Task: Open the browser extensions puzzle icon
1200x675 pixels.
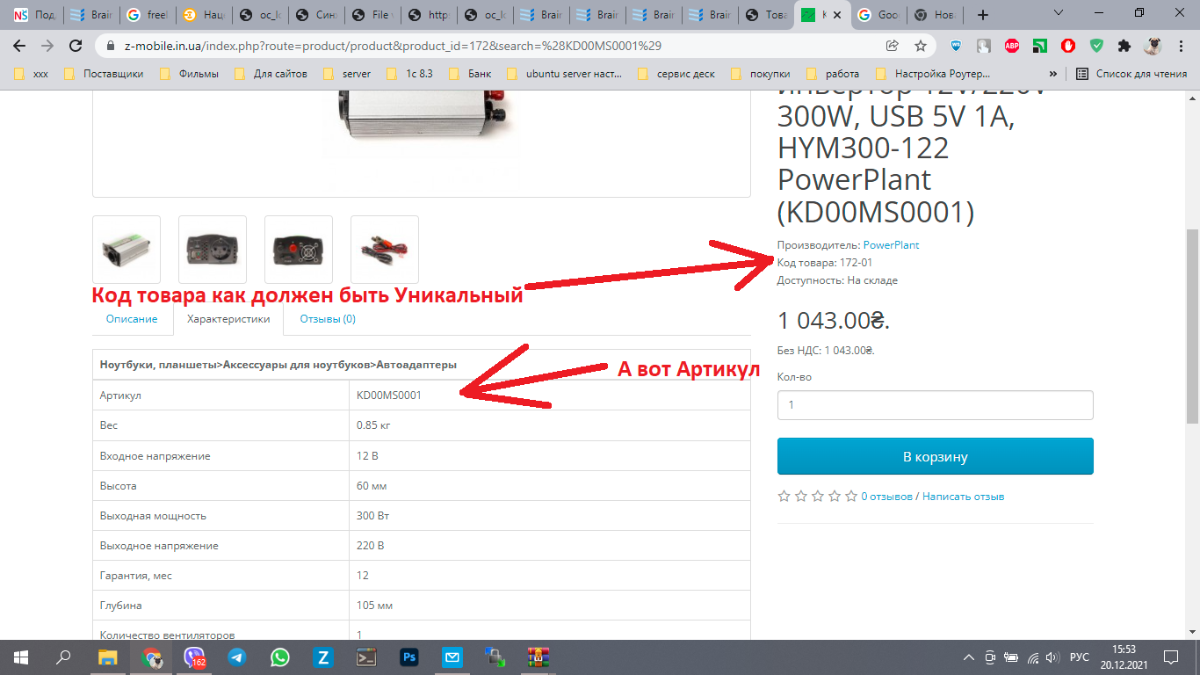Action: (1125, 46)
